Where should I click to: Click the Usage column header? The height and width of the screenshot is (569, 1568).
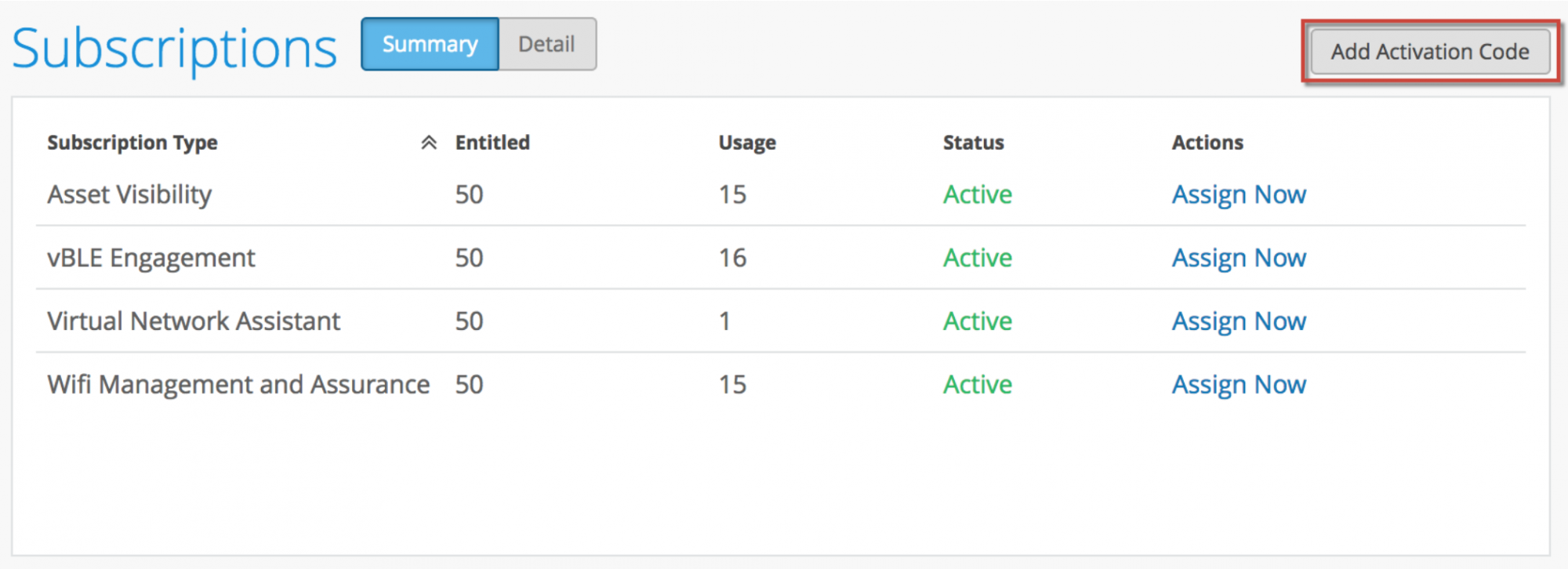pyautogui.click(x=747, y=143)
